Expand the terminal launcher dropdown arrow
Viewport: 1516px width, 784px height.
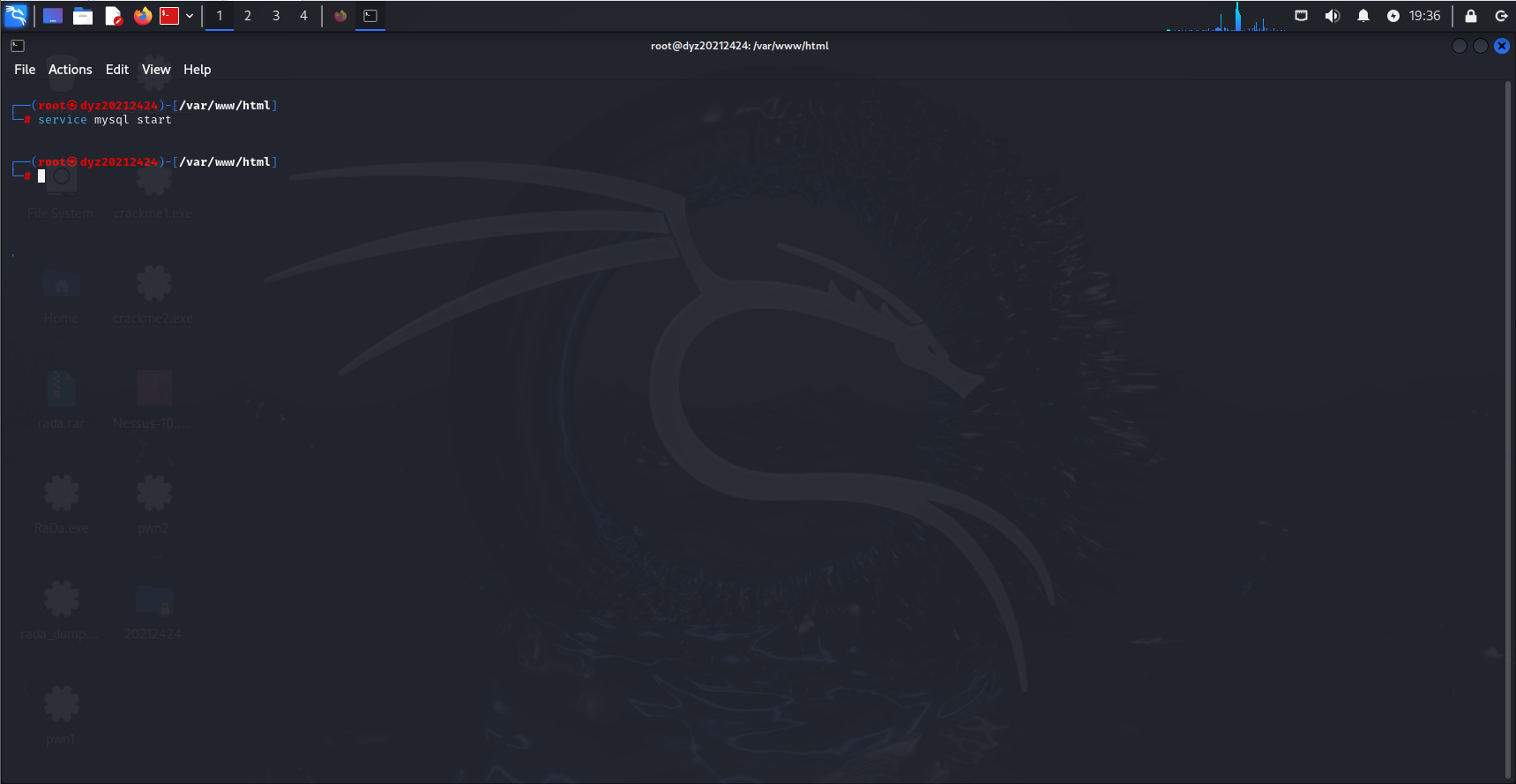190,16
